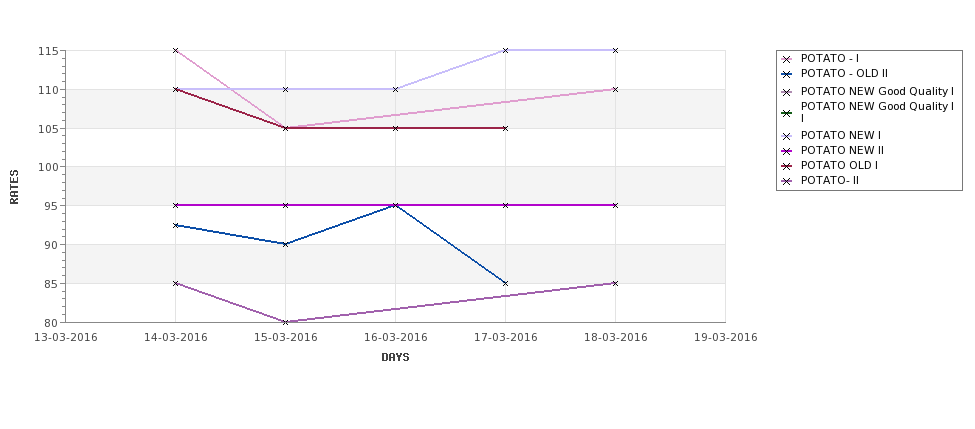This screenshot has height=429, width=975.
Task: Click the POTATO - I legend marker
Action: tap(787, 59)
